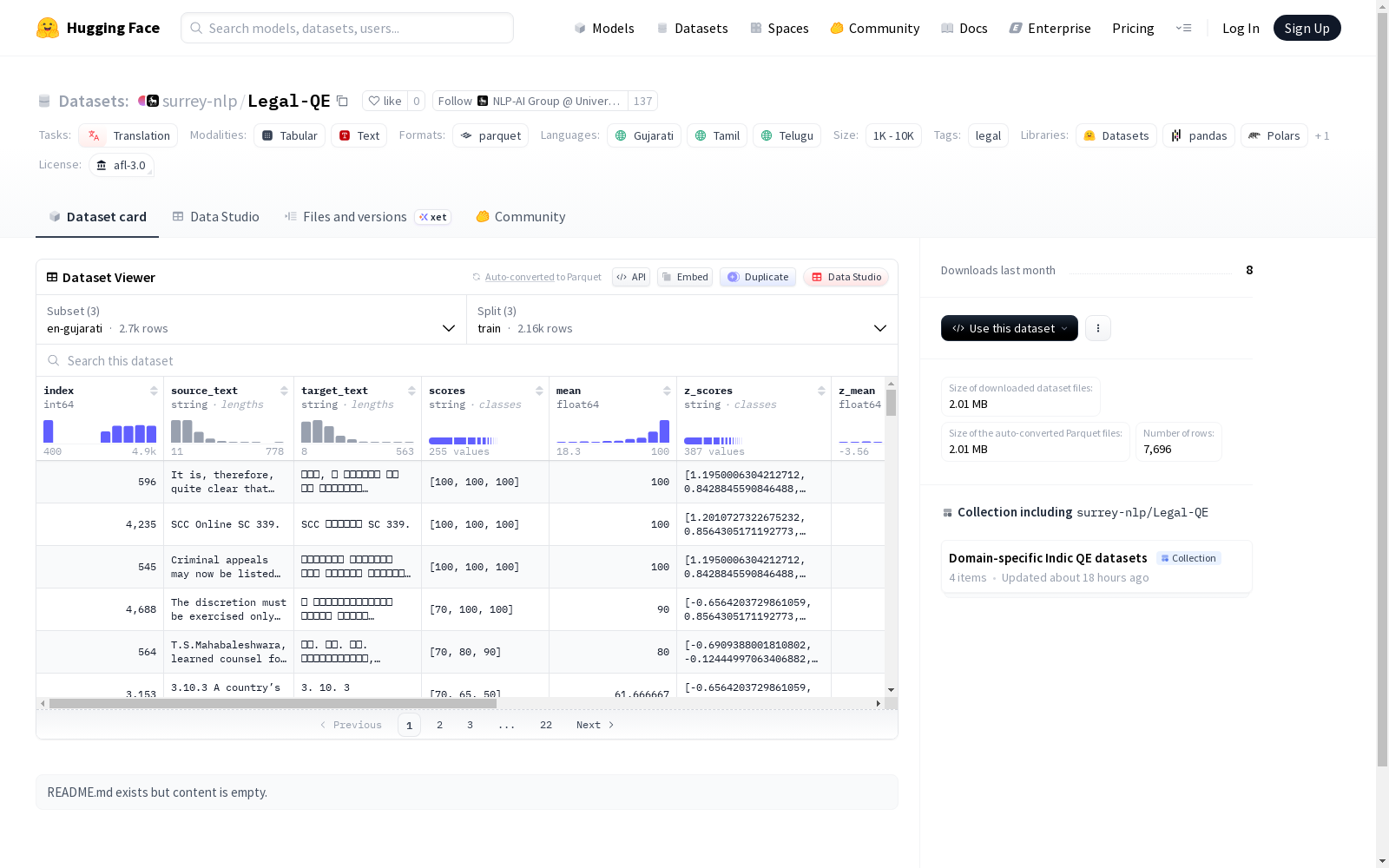Open the Use this dataset dropdown
The height and width of the screenshot is (868, 1389).
(x=1010, y=328)
